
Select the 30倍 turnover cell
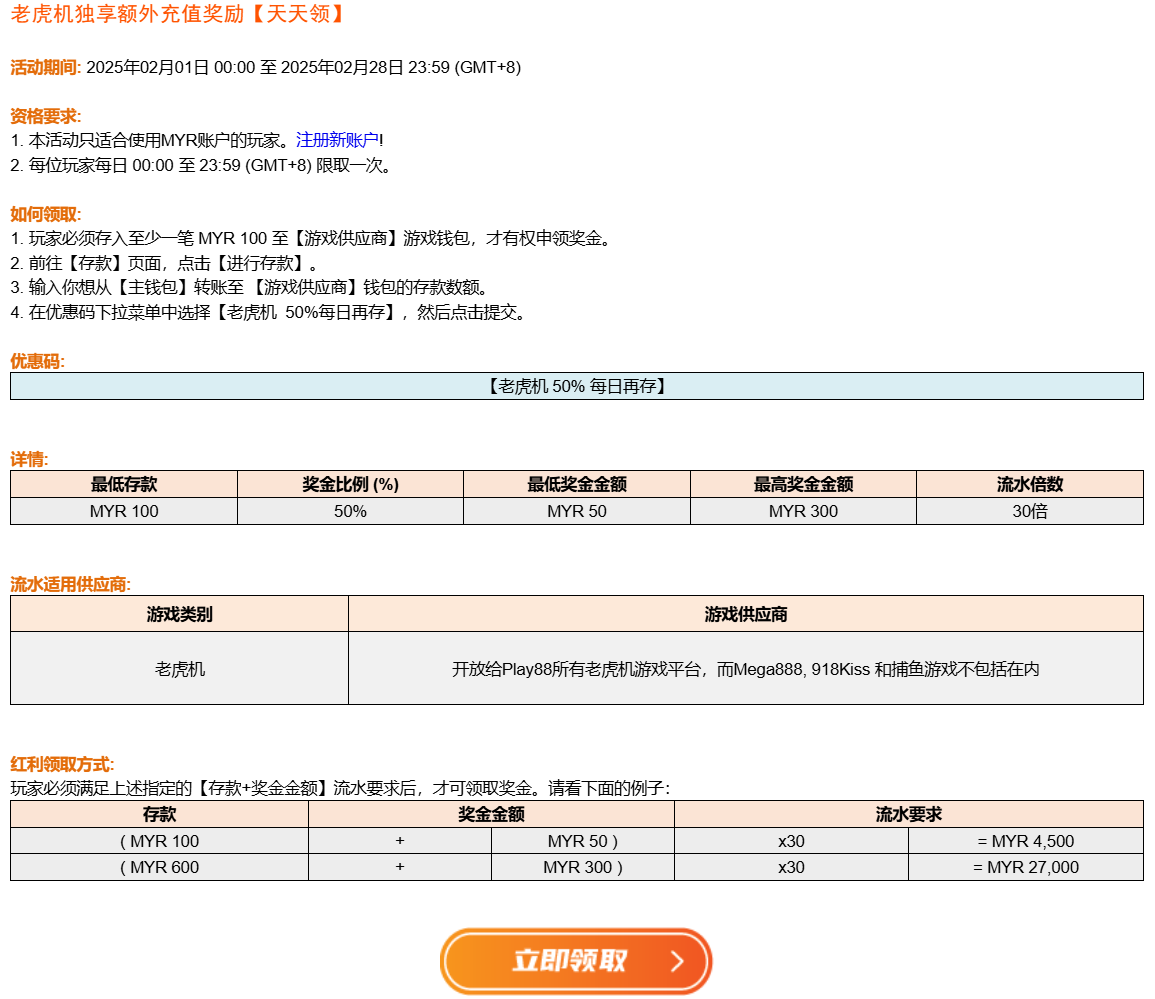[1029, 511]
